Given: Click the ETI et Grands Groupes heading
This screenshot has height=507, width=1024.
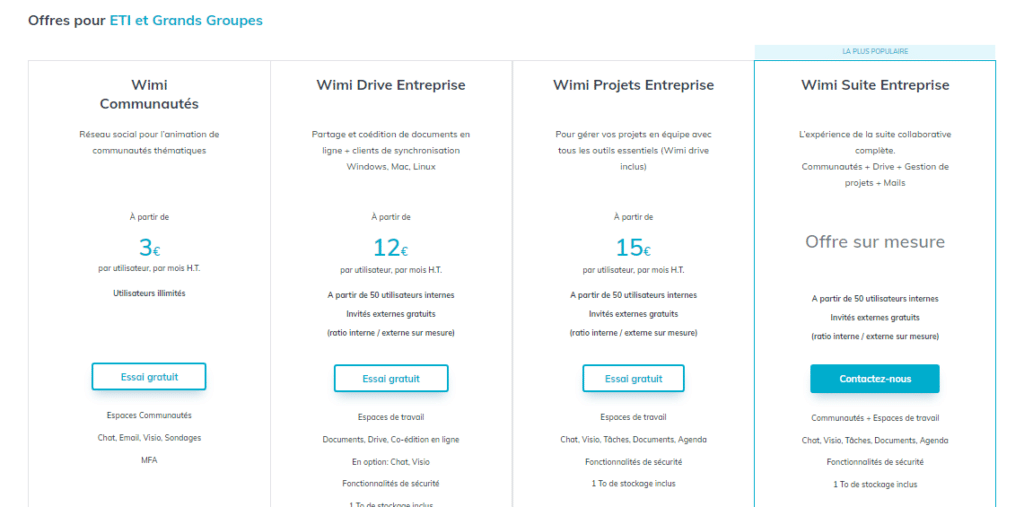Looking at the screenshot, I should pos(186,20).
